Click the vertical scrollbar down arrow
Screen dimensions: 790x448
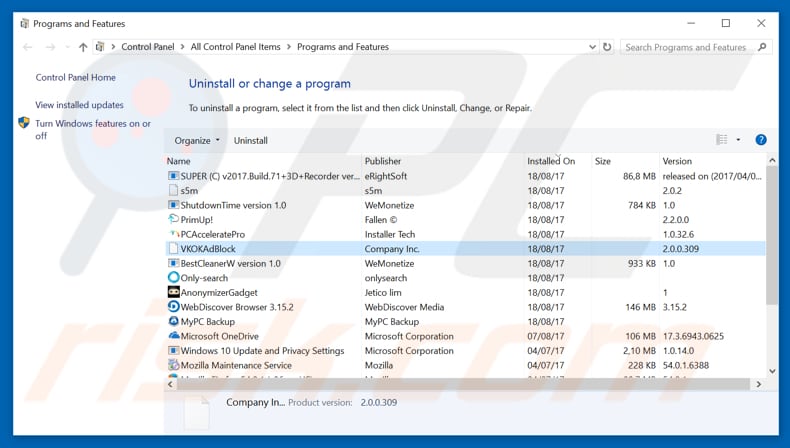[x=772, y=371]
